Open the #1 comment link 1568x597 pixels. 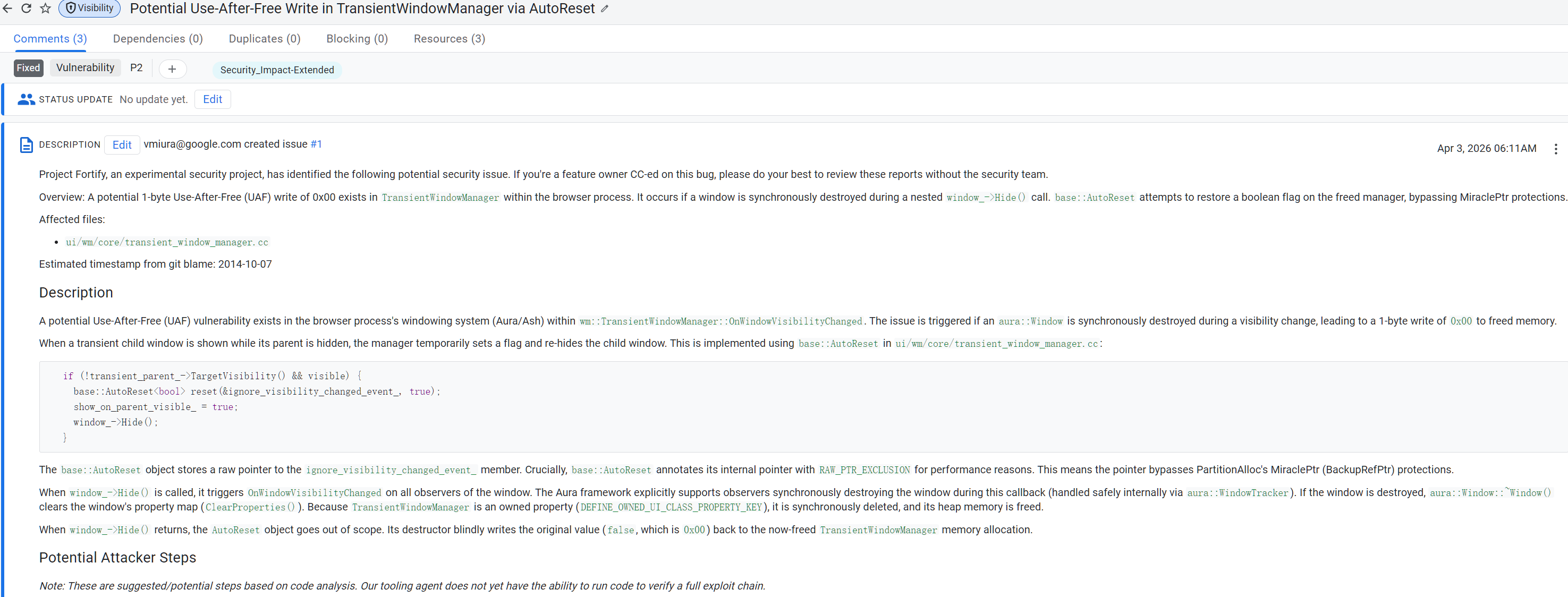point(316,144)
